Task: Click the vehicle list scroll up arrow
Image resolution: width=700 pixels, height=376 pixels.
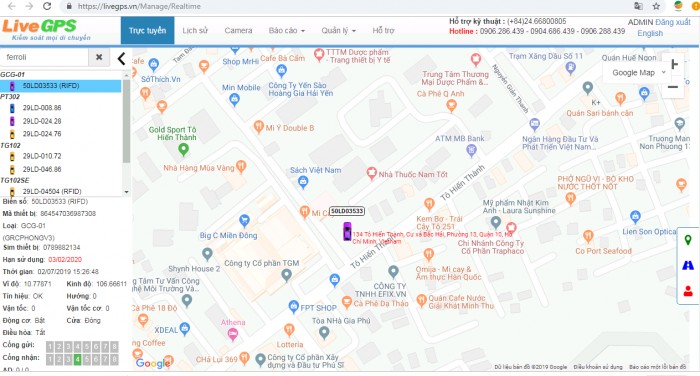Action: coord(126,75)
